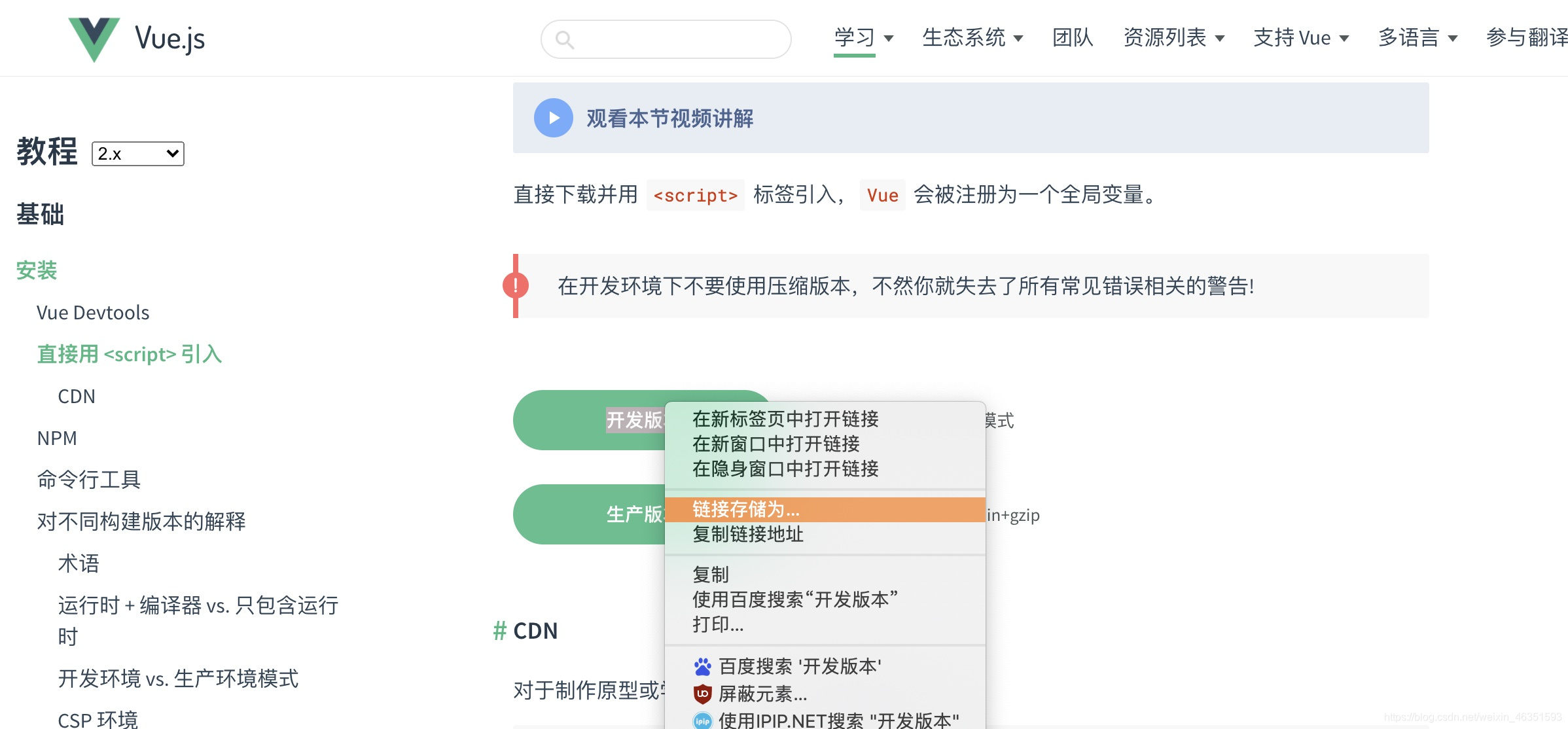
Task: Click inside the search input field
Action: coord(666,39)
